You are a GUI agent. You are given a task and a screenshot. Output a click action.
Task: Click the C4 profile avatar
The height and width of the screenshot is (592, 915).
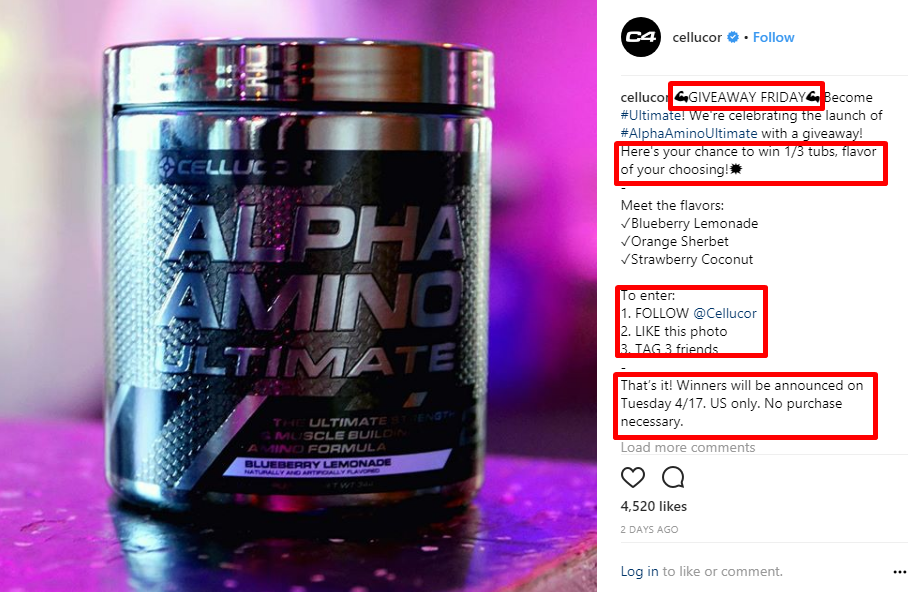pyautogui.click(x=641, y=37)
